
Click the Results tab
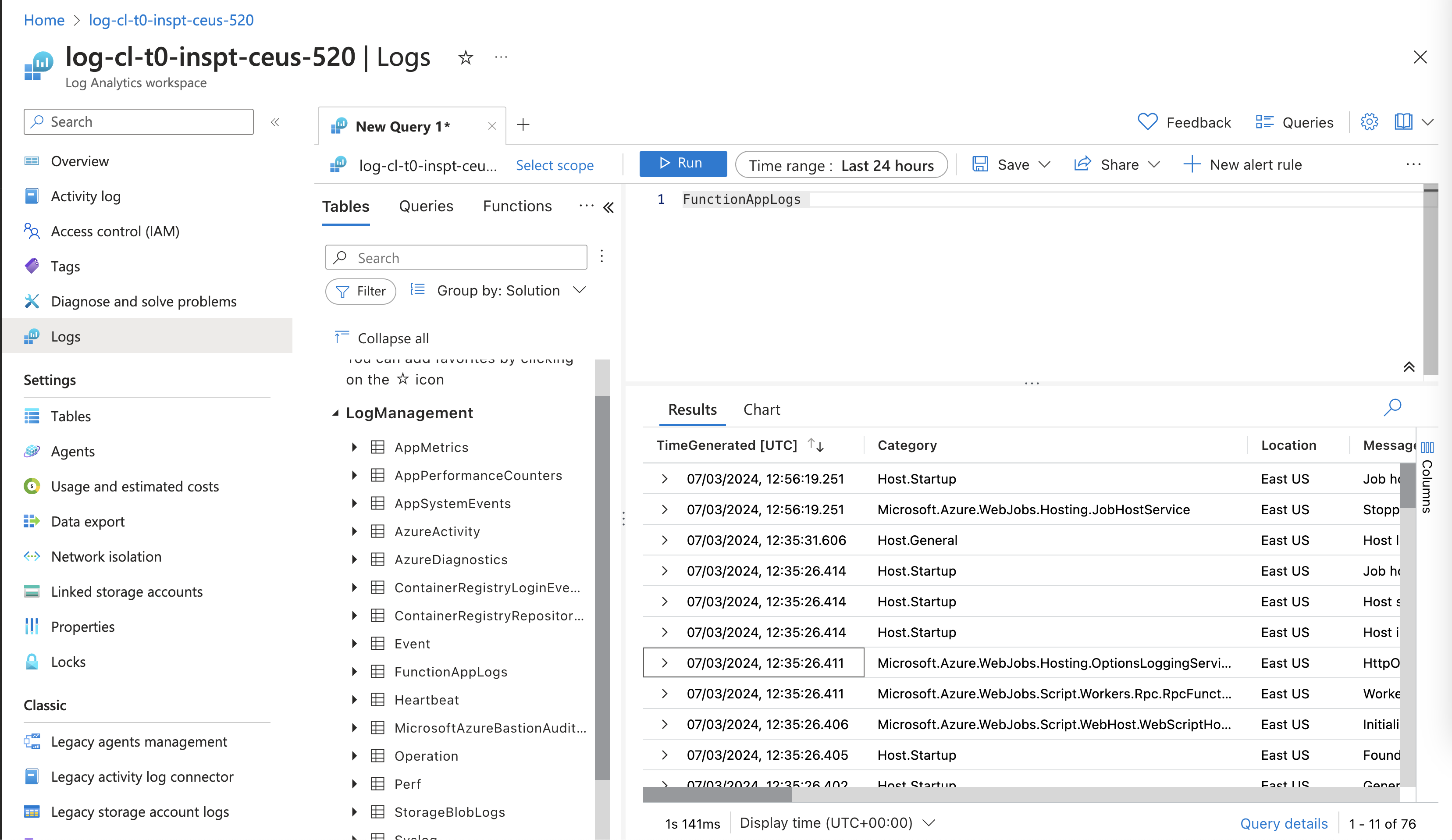pyautogui.click(x=692, y=409)
